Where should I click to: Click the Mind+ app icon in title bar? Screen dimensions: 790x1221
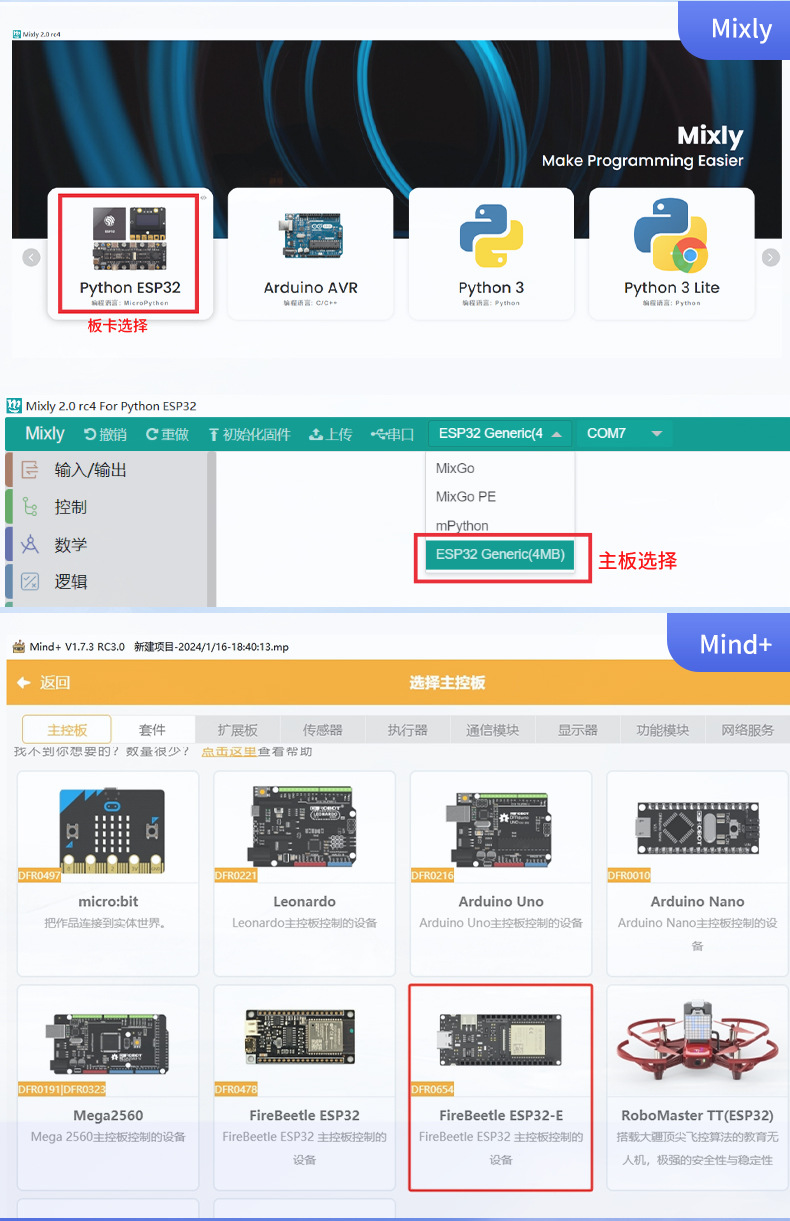click(18, 647)
